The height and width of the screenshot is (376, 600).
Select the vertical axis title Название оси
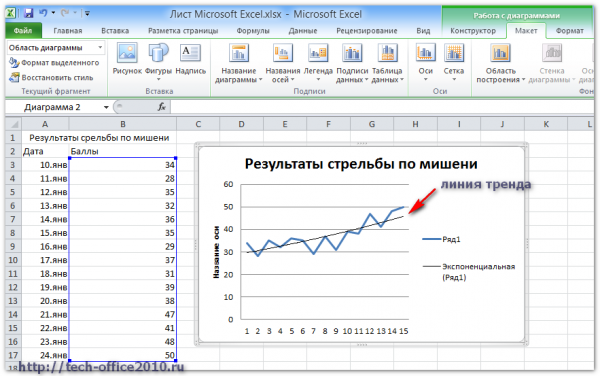tap(216, 252)
